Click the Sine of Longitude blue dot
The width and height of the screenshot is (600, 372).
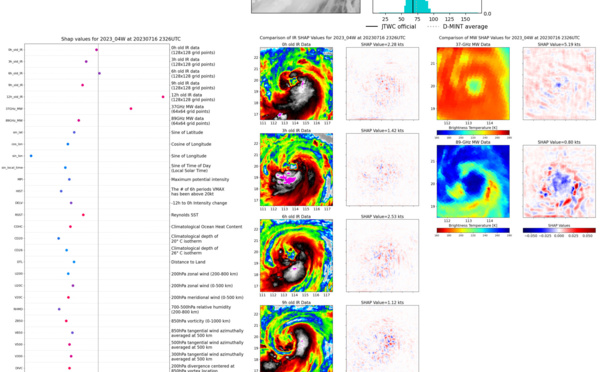pos(31,156)
